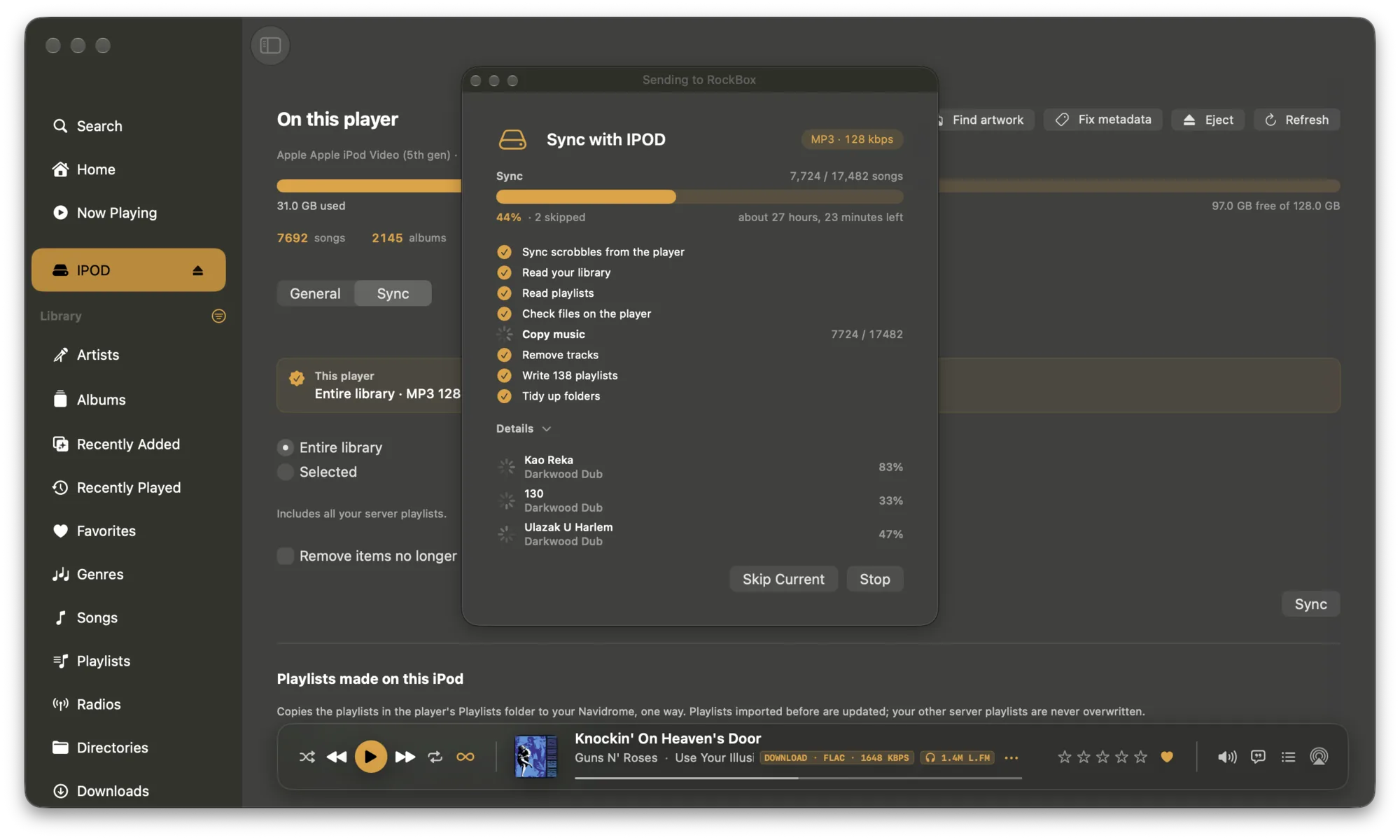1400x840 pixels.
Task: Click the sync progress bar in dialog
Action: tap(700, 197)
